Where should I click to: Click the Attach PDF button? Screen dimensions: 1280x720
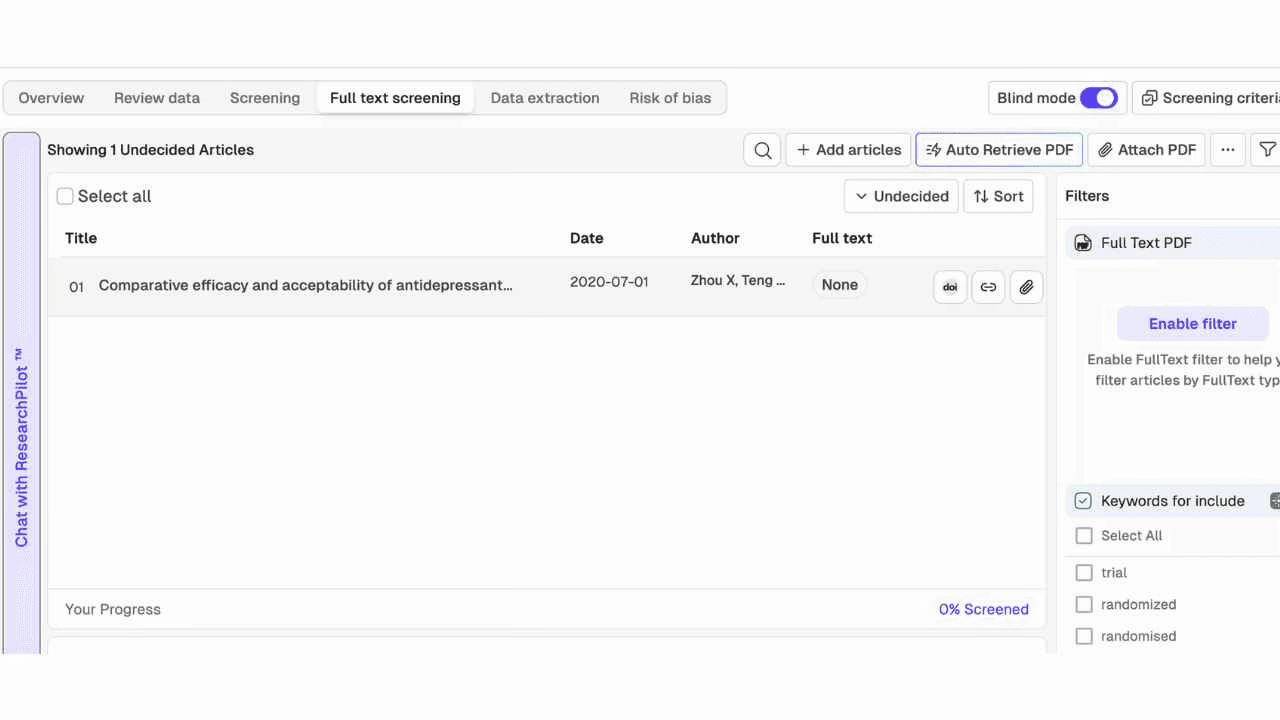1146,150
